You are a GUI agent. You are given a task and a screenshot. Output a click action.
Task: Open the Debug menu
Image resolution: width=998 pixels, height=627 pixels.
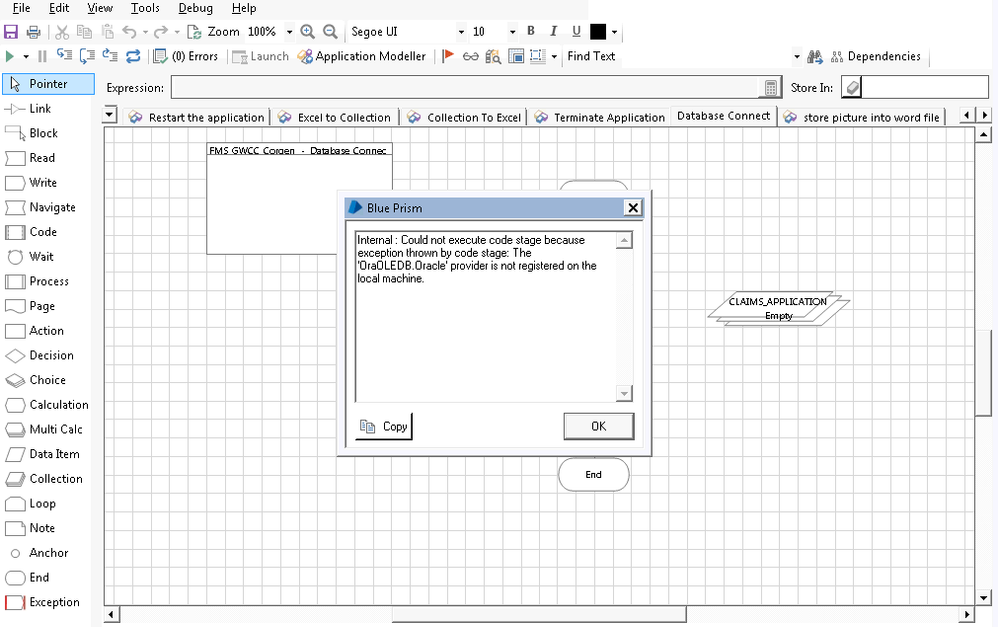195,8
